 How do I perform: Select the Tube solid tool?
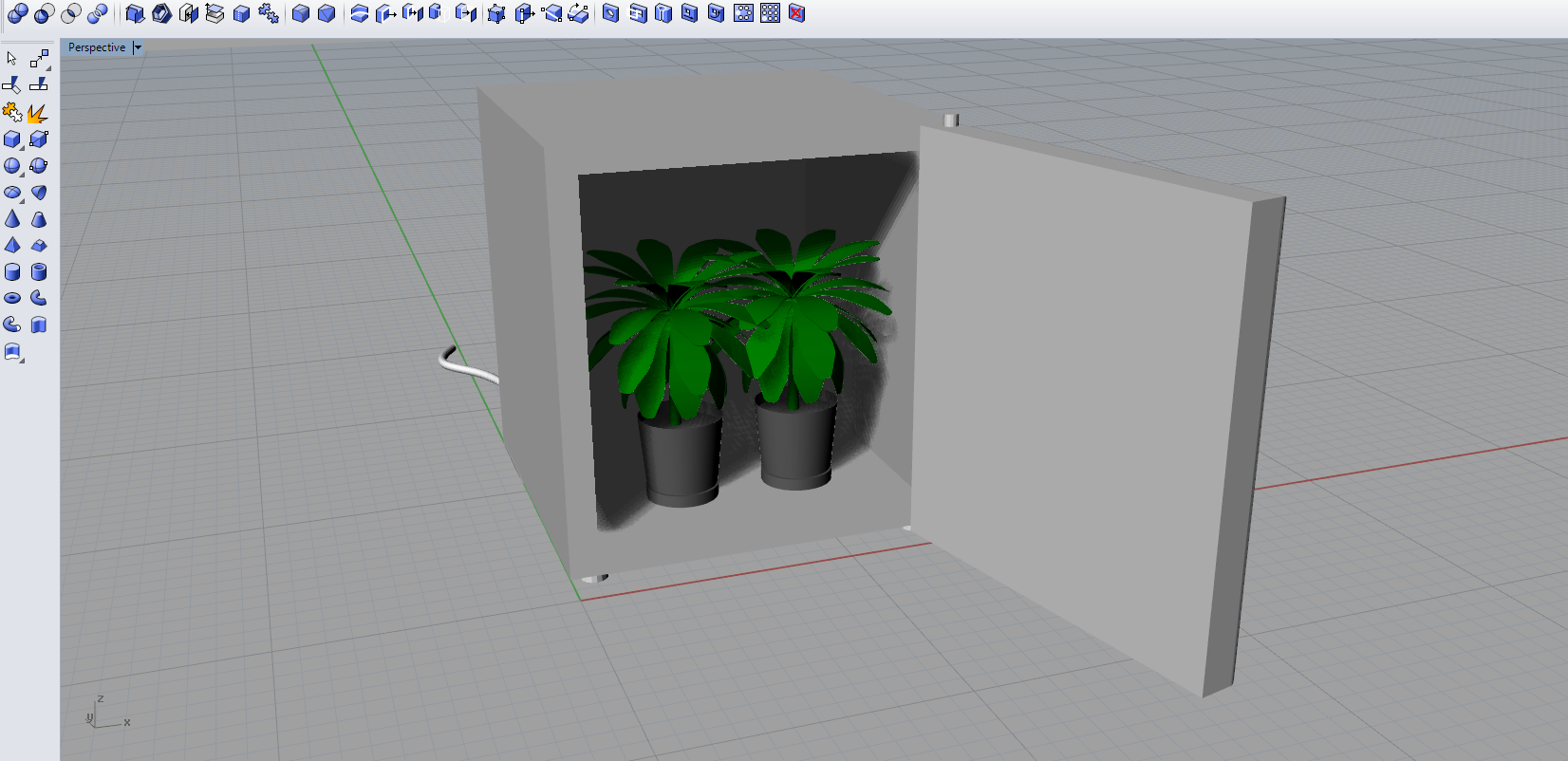(39, 272)
